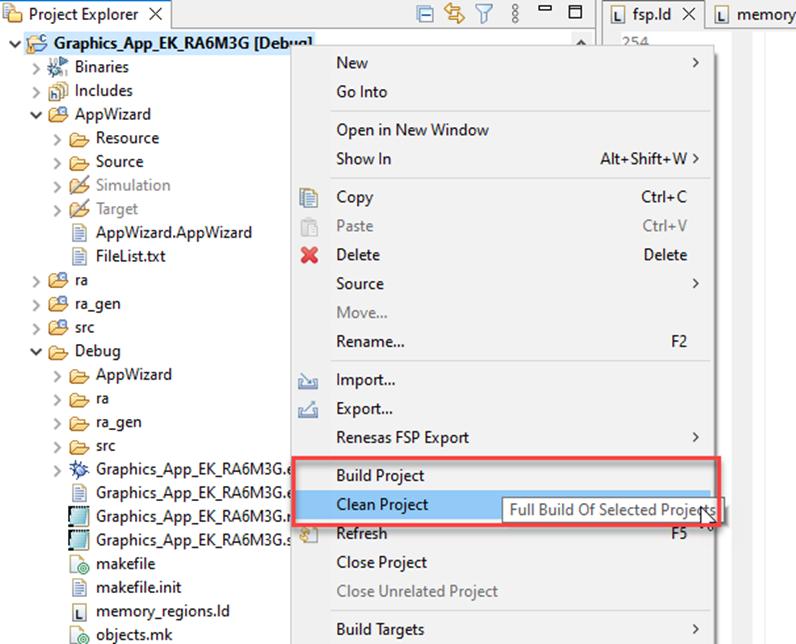Open the filter icon in Project Explorer toolbar

click(484, 14)
